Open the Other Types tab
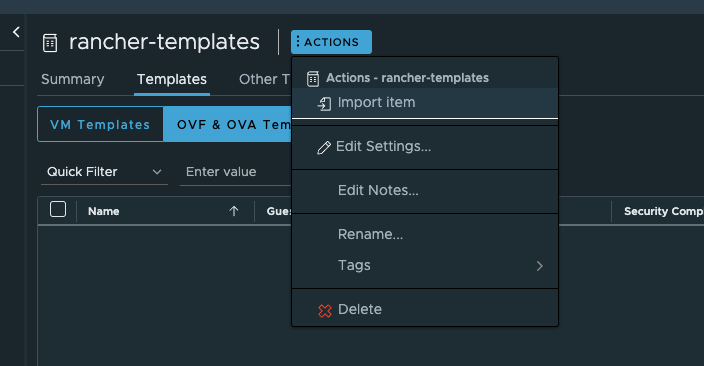The image size is (704, 366). (x=265, y=79)
